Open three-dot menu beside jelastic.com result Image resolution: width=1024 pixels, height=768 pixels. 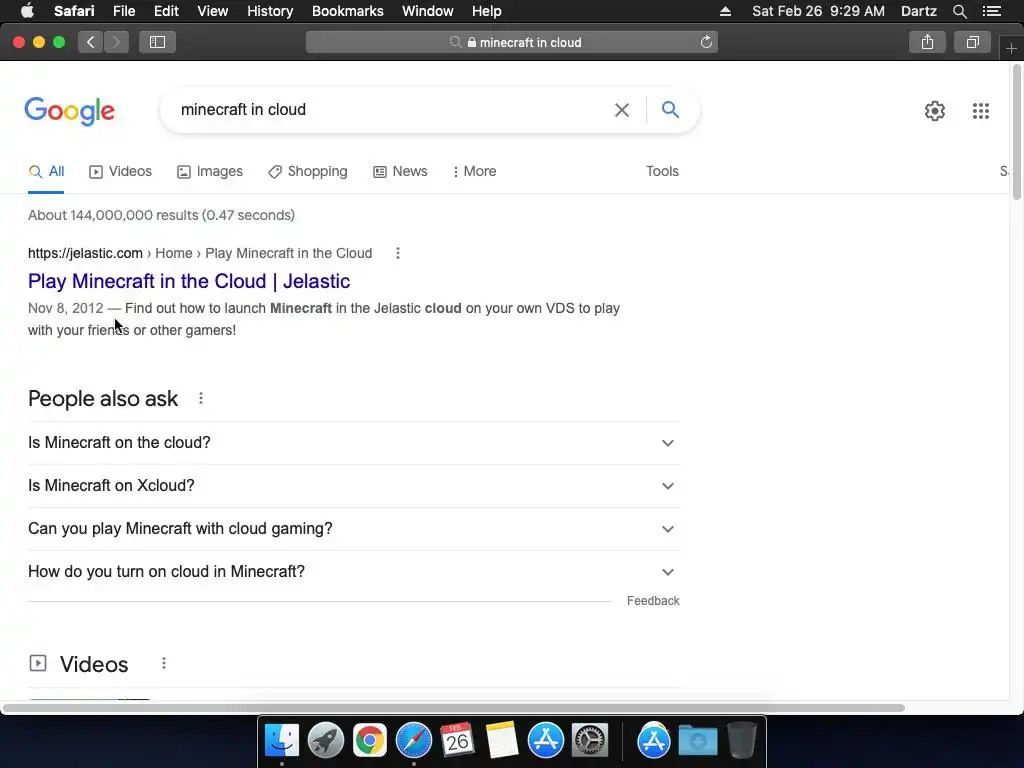pos(398,253)
